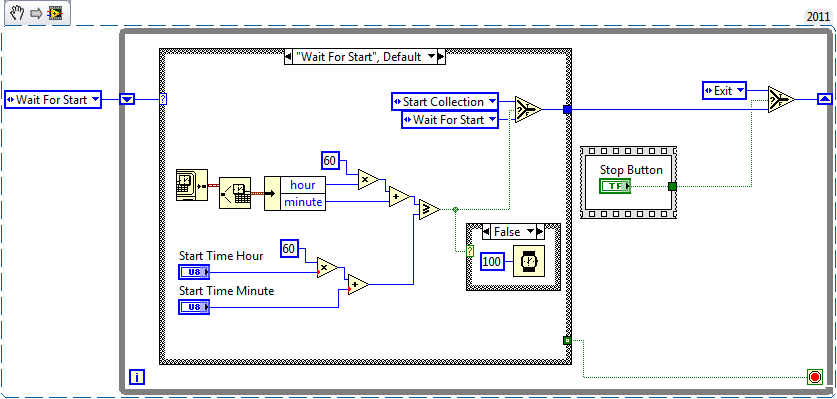
Task: Click the left shift register on the loop
Action: (127, 99)
